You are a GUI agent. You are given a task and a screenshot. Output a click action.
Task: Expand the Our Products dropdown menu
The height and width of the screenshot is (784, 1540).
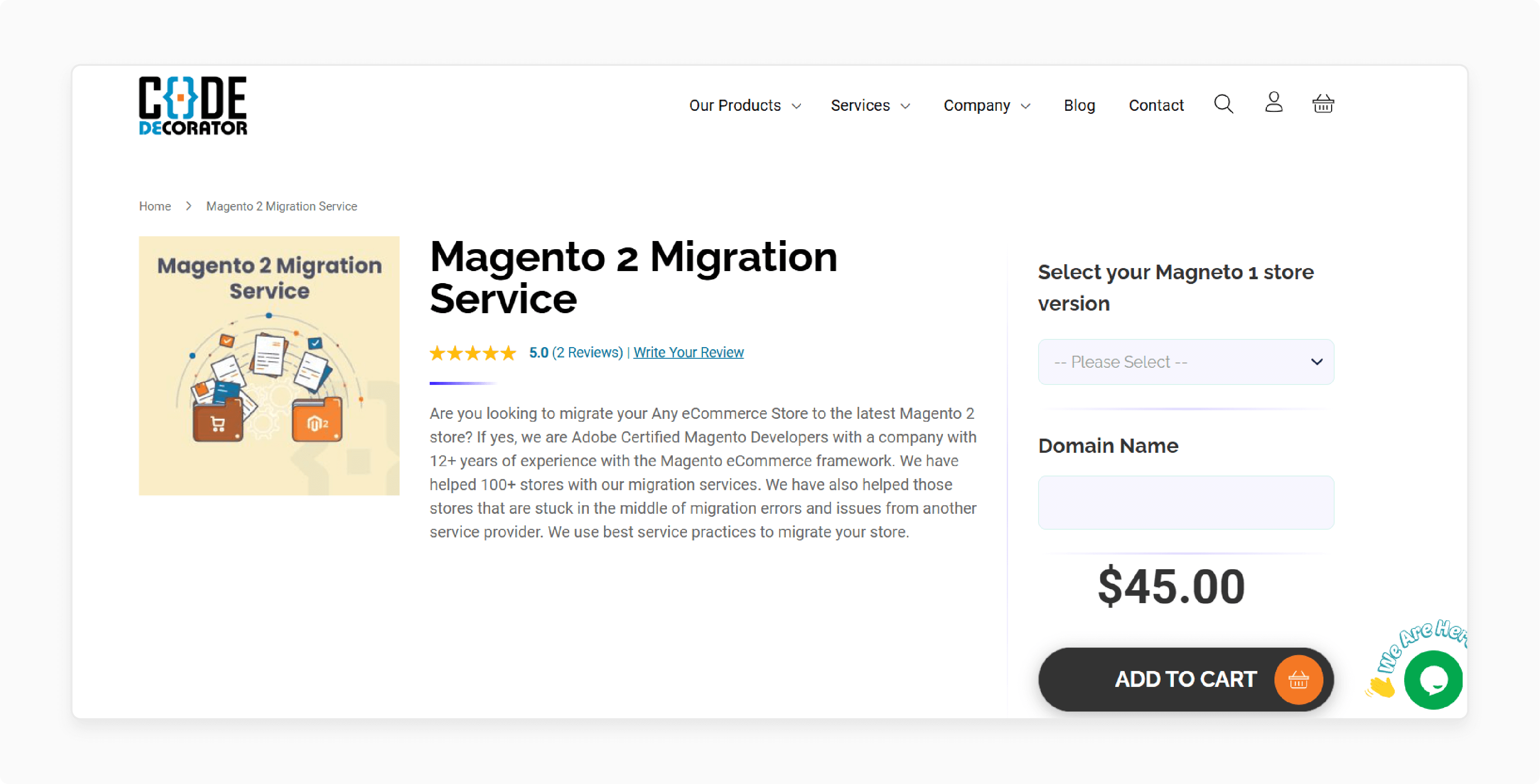coord(743,104)
